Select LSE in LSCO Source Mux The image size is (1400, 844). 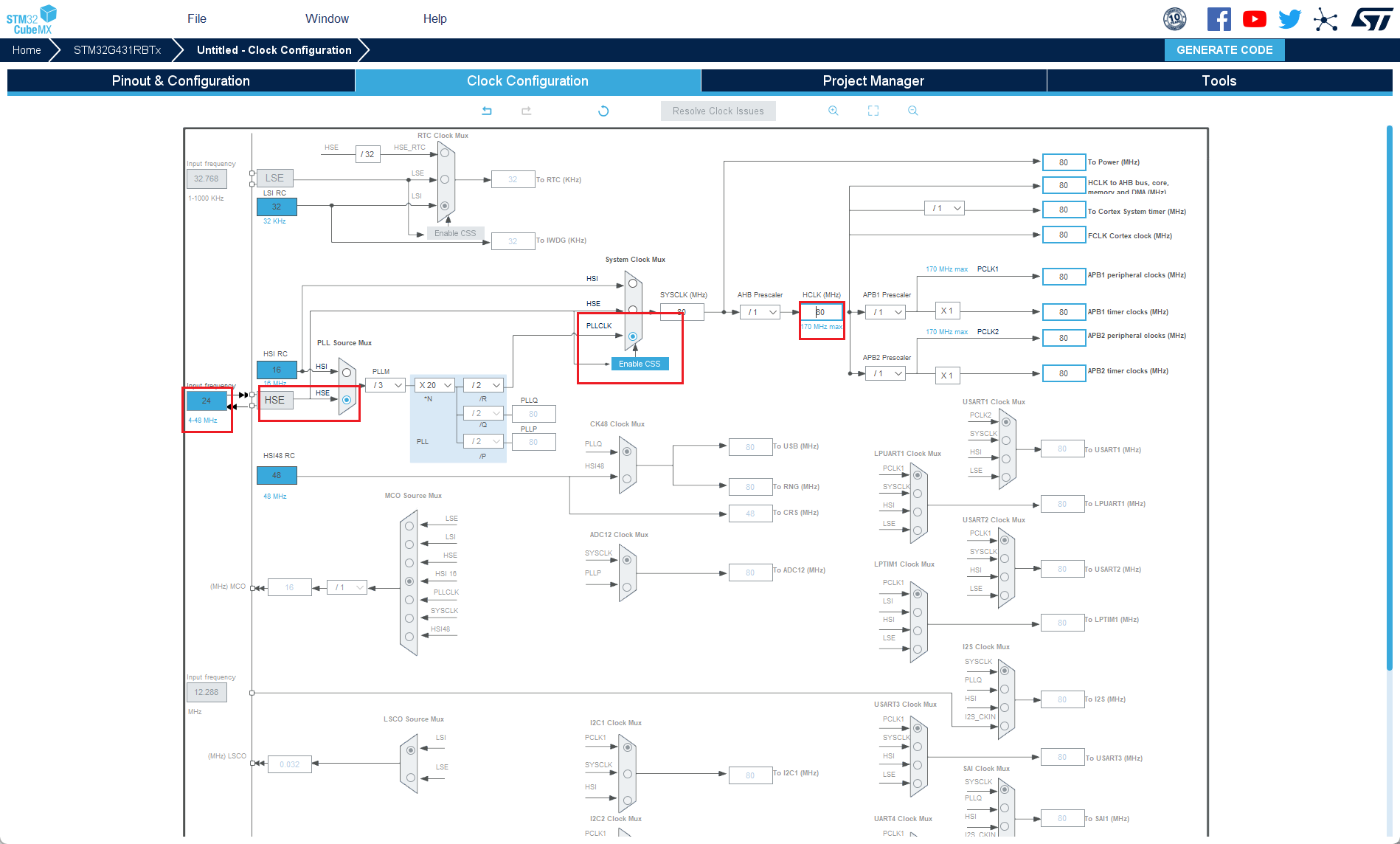(x=411, y=777)
